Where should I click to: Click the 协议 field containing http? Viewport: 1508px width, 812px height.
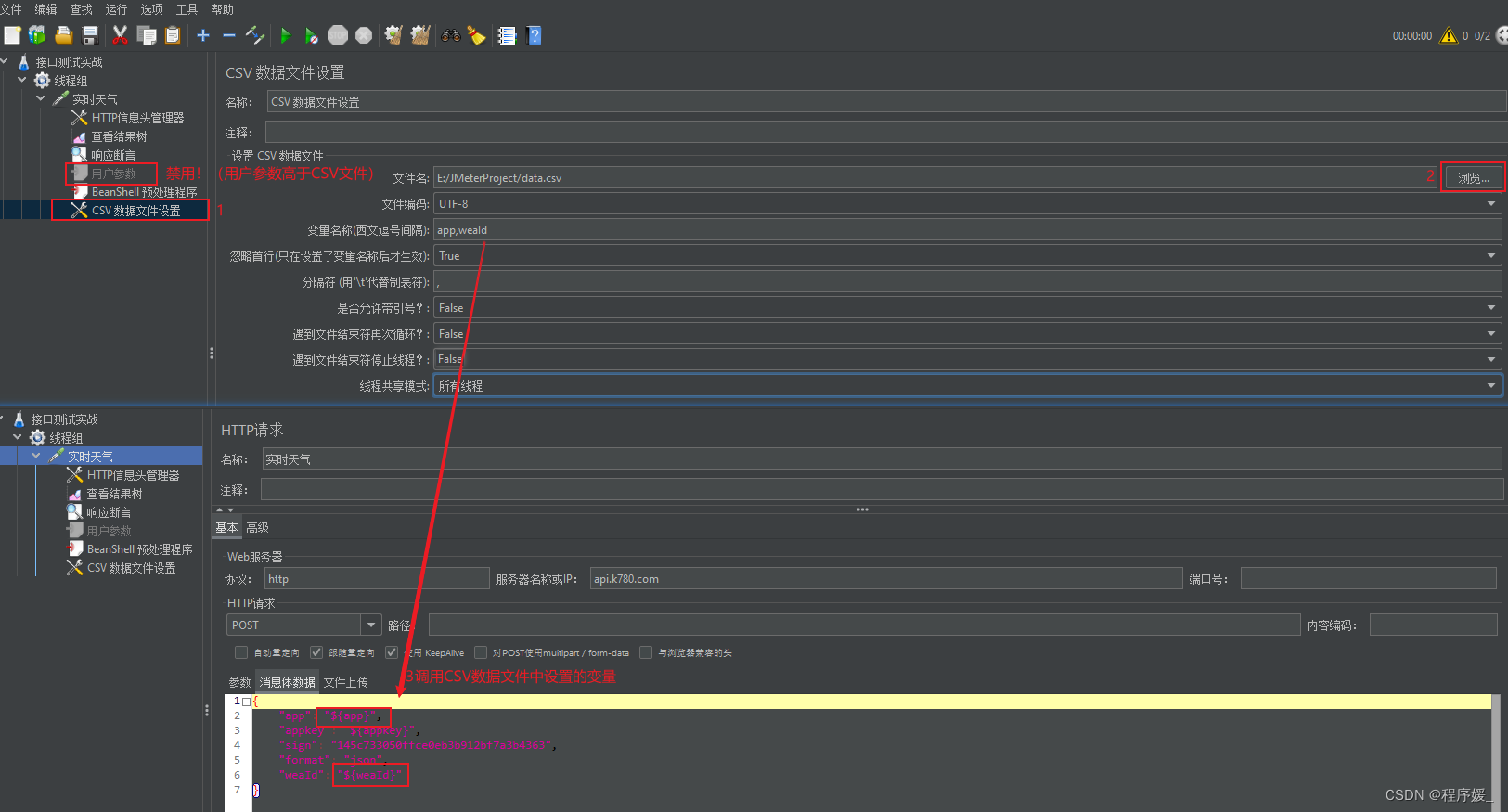point(377,579)
